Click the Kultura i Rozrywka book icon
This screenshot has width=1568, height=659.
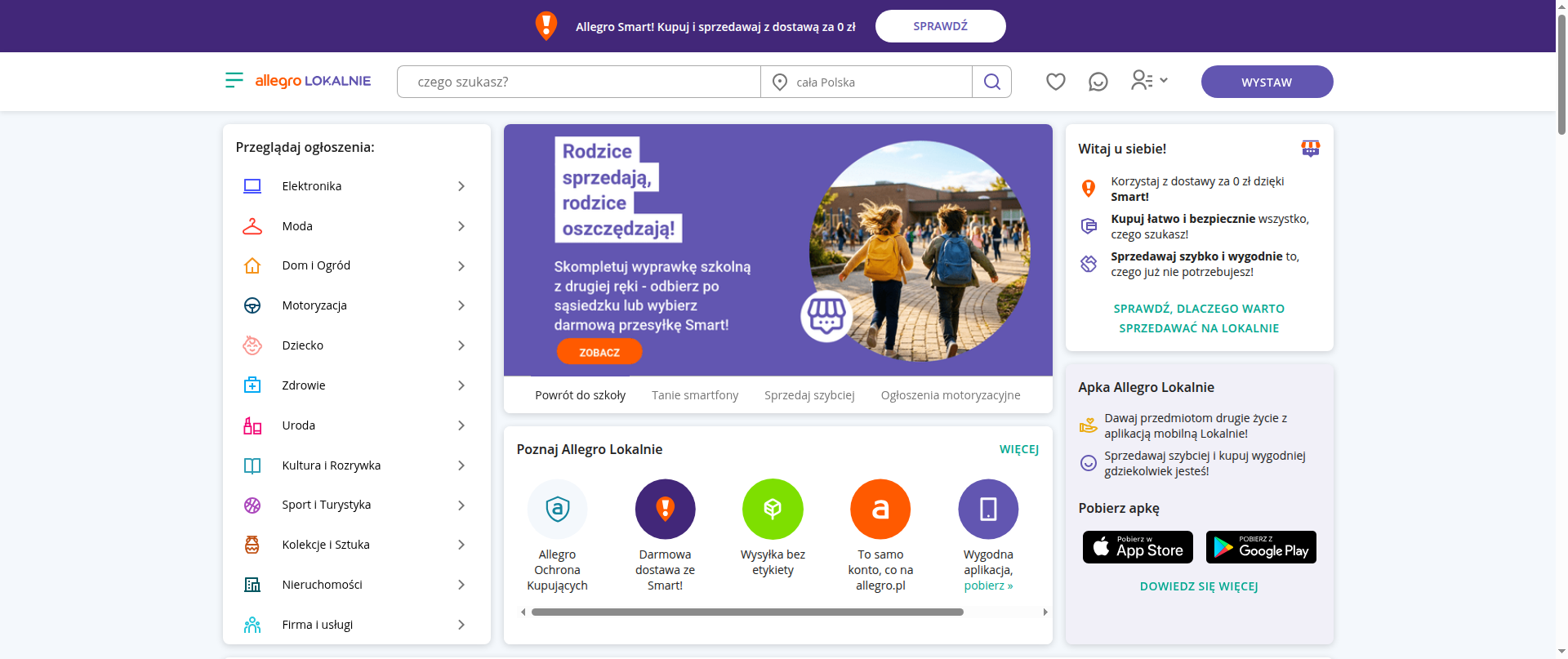click(x=252, y=465)
